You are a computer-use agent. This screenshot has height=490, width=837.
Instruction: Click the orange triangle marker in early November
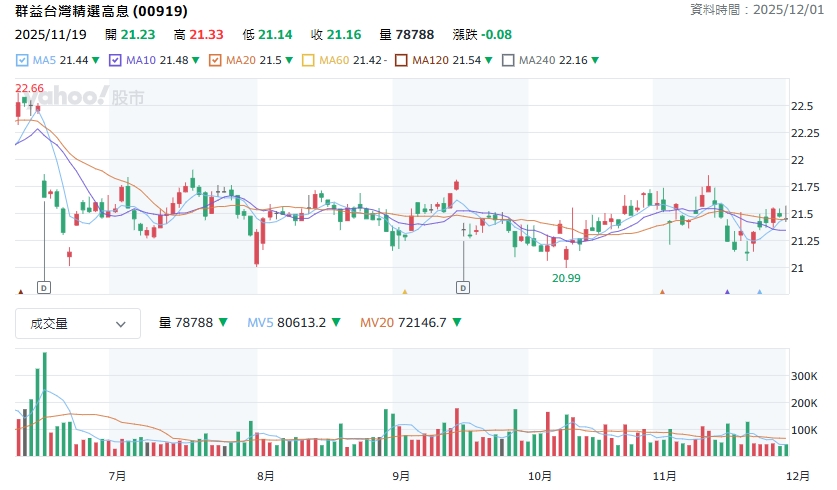click(662, 292)
